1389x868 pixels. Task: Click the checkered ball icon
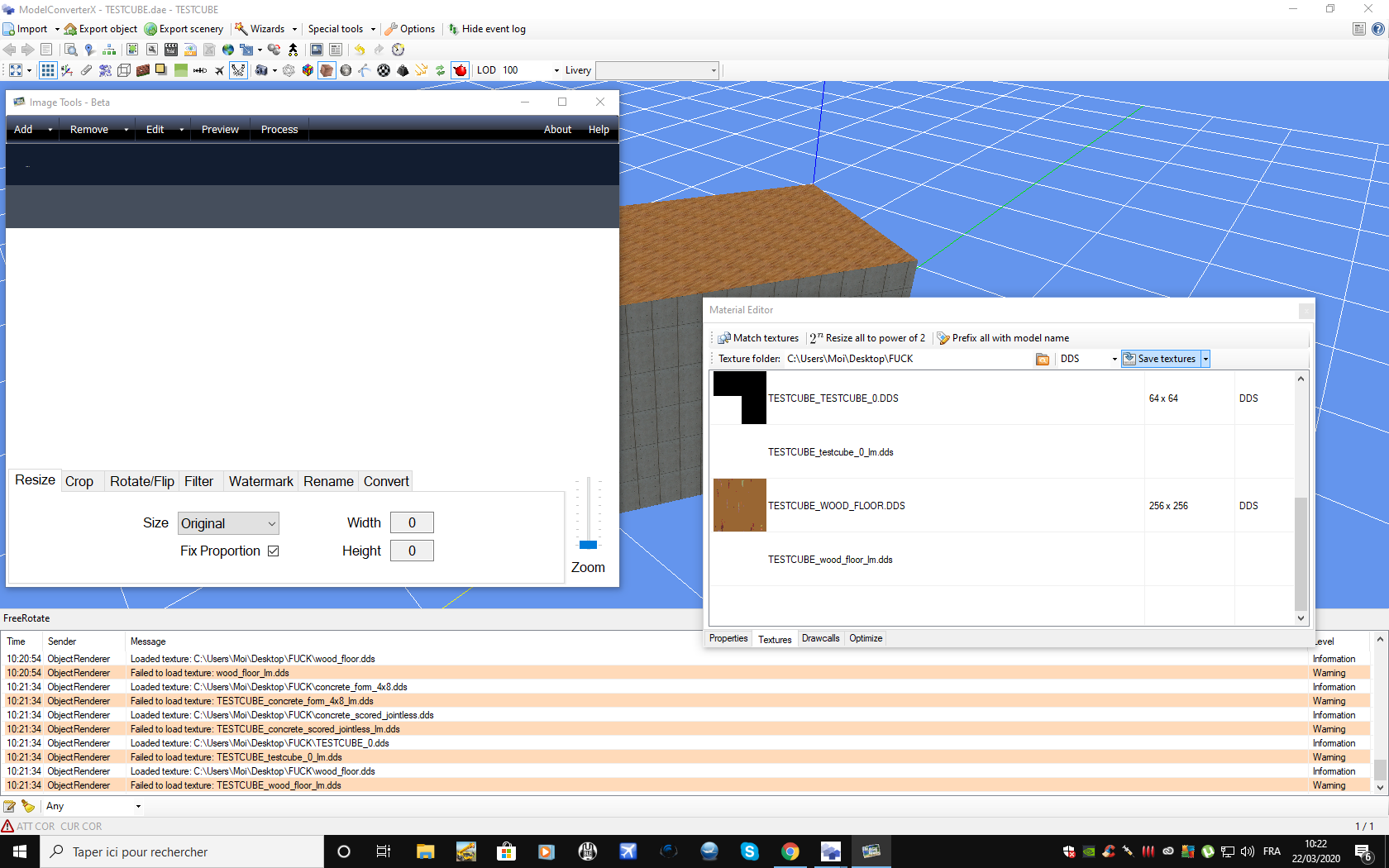(x=384, y=70)
